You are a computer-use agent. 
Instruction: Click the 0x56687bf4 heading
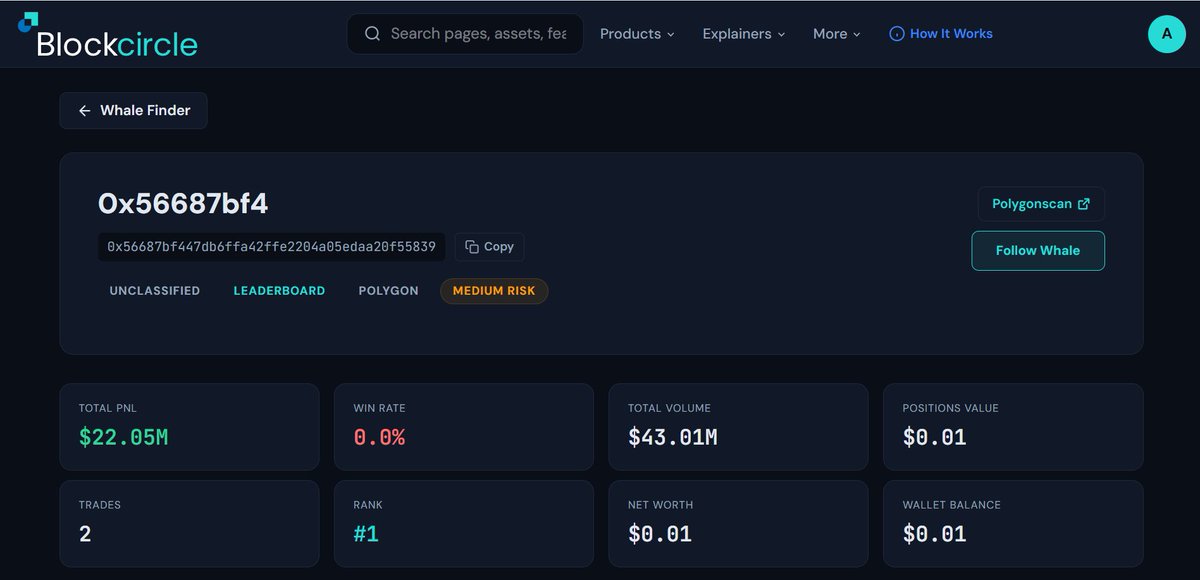(x=183, y=204)
